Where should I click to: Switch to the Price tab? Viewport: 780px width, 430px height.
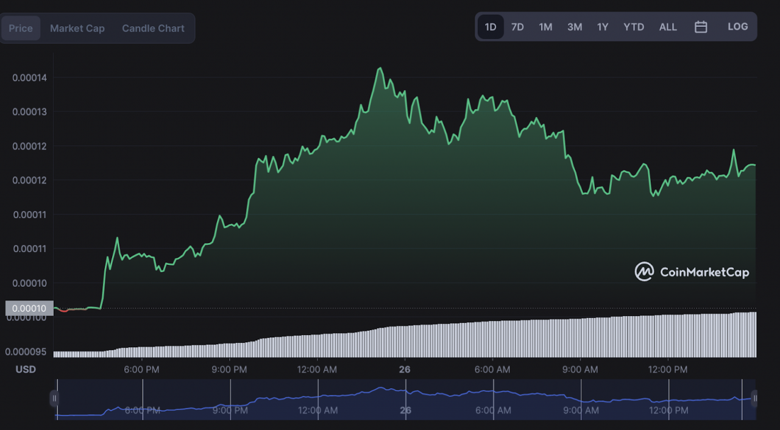click(21, 28)
